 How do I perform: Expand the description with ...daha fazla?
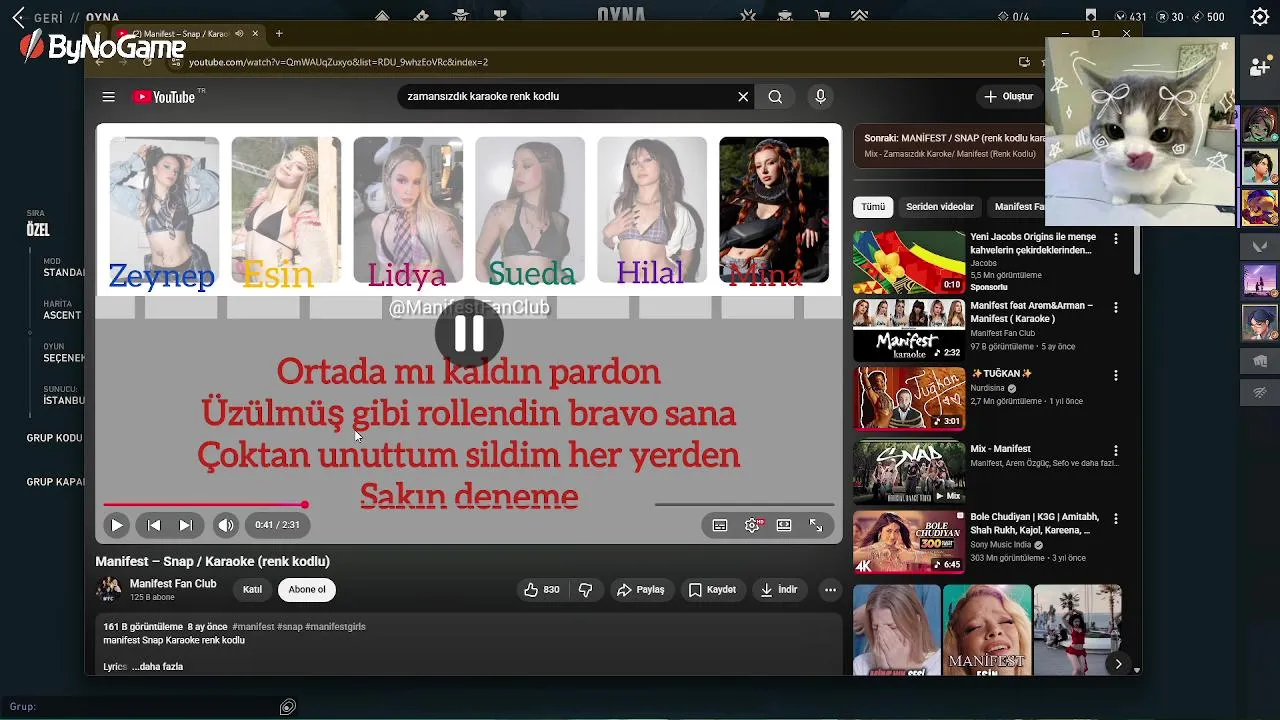point(157,667)
